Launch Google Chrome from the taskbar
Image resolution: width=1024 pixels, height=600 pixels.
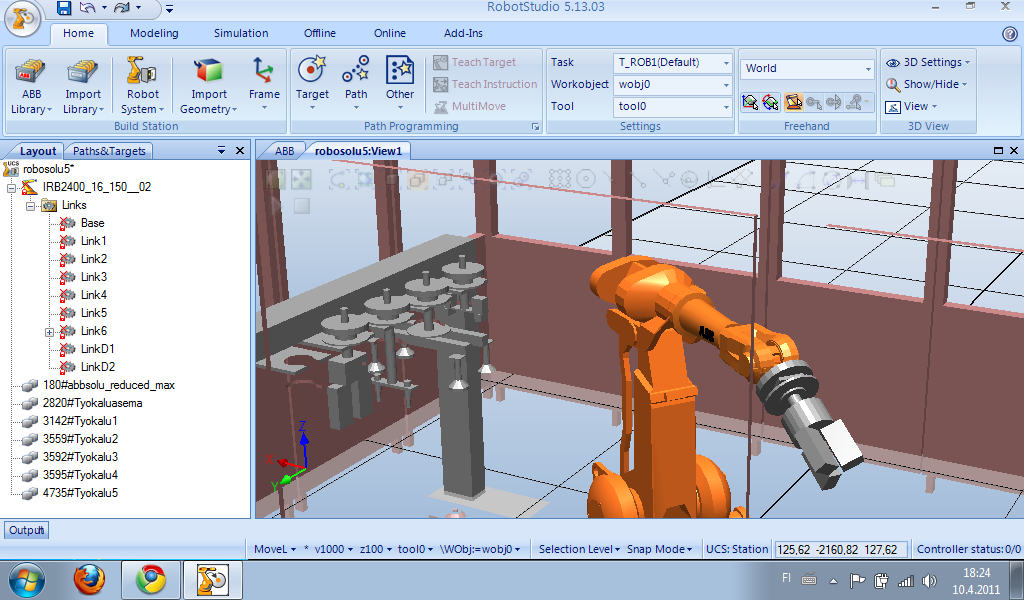[151, 580]
